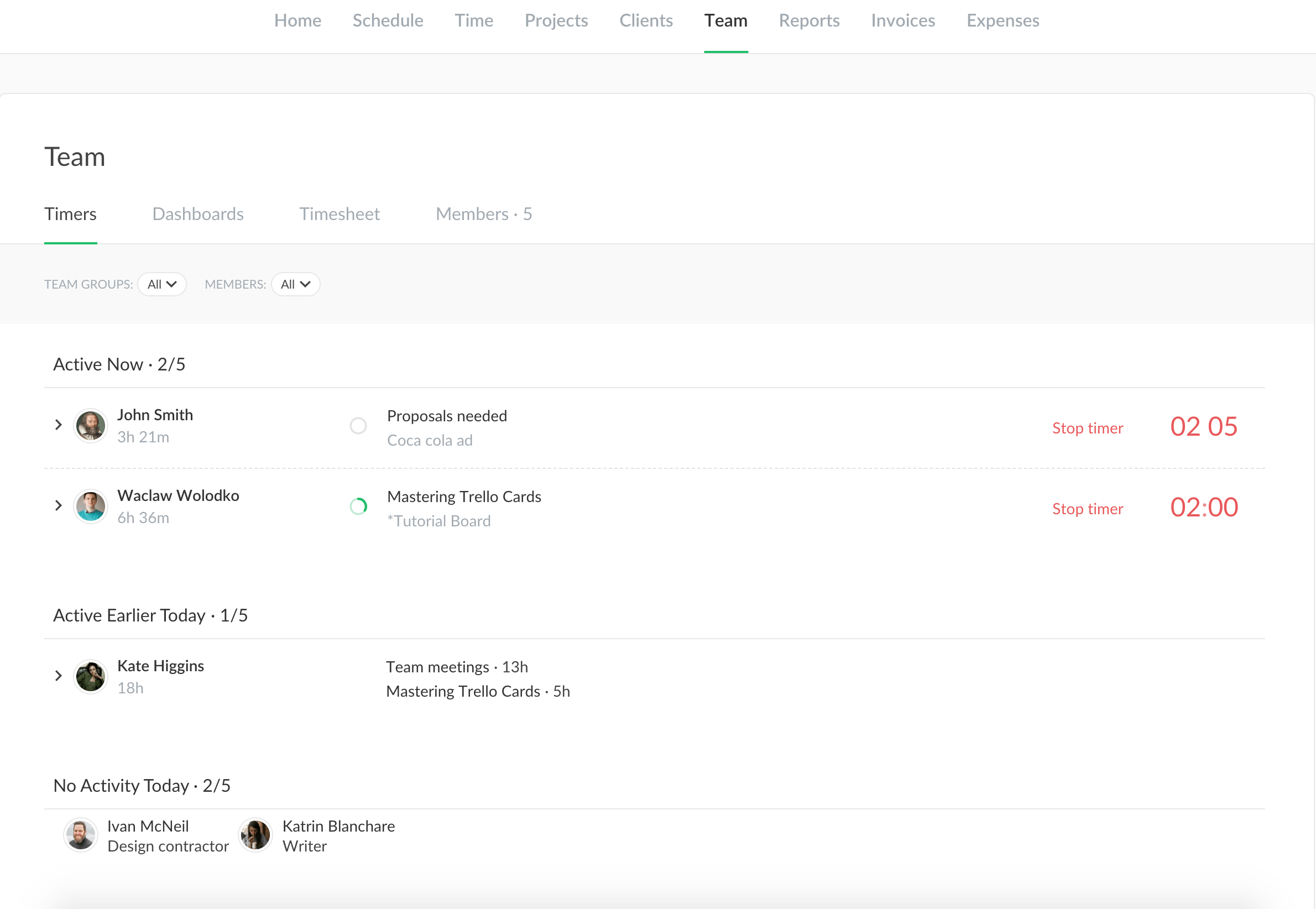Open the Clients tab
The height and width of the screenshot is (909, 1316).
[x=646, y=20]
